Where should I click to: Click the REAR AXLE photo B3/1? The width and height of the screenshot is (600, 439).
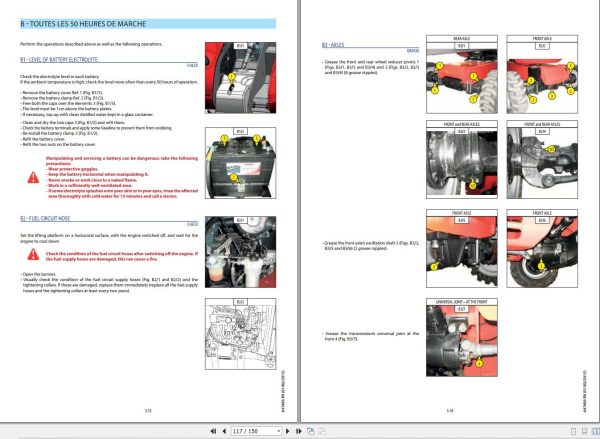pyautogui.click(x=462, y=74)
